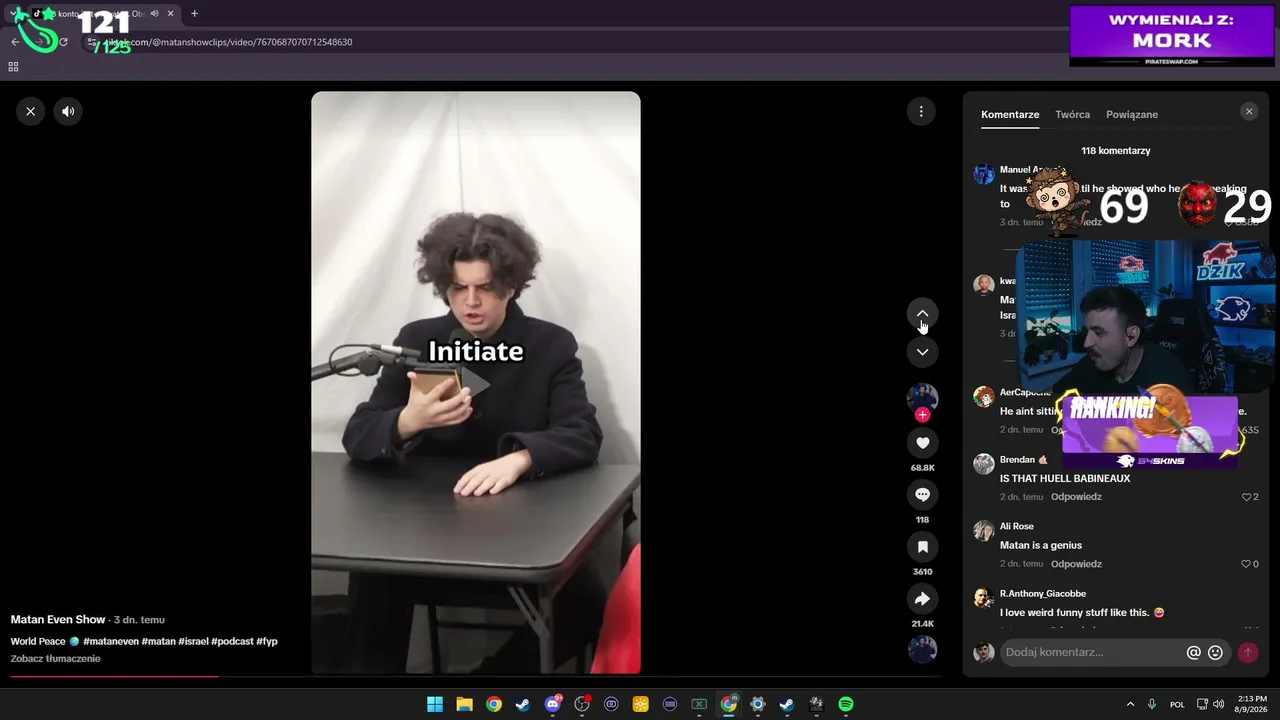Open the #mataneven hashtag
This screenshot has width=1280, height=720.
point(111,641)
